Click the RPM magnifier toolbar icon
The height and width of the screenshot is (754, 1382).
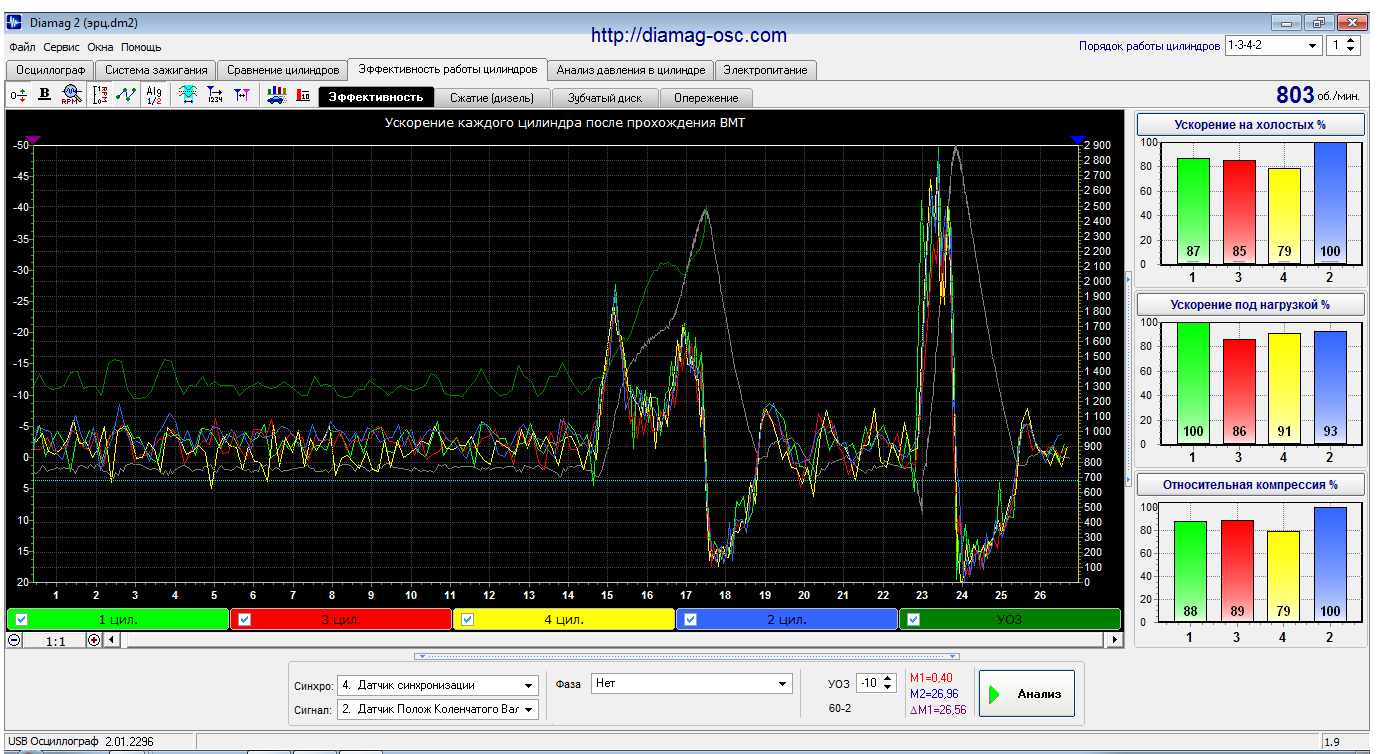click(x=70, y=95)
